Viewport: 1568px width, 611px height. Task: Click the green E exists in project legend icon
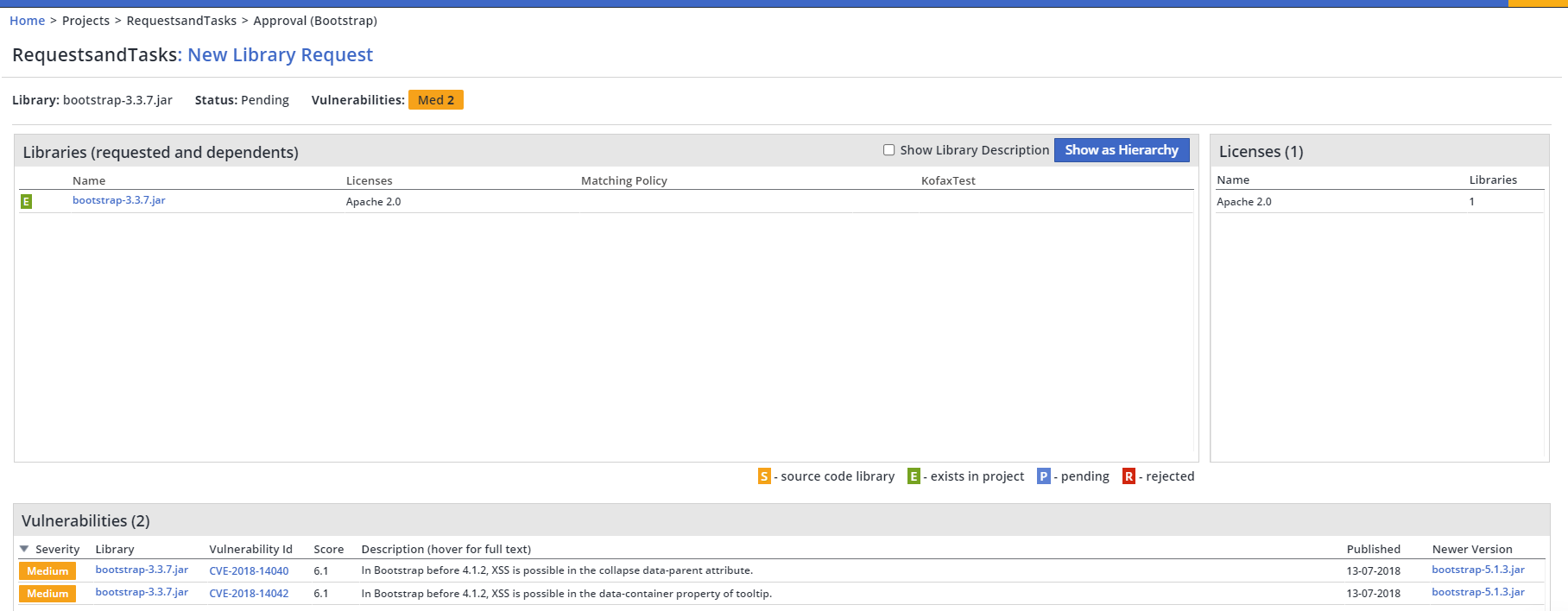[x=914, y=476]
